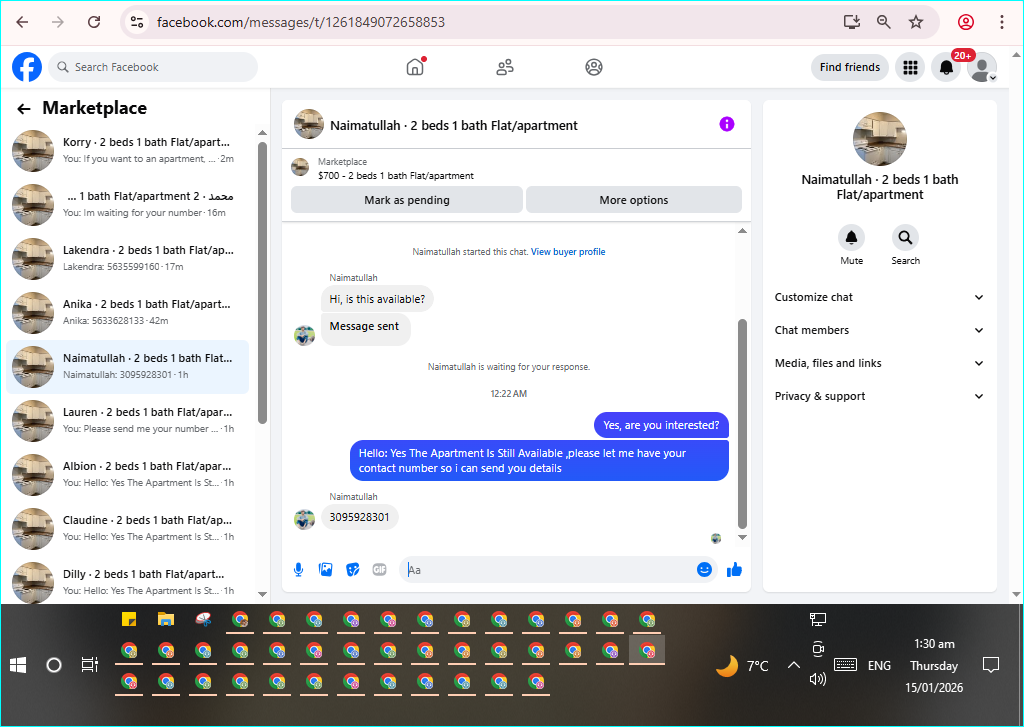
Task: Attach a photo with image icon
Action: (x=325, y=570)
